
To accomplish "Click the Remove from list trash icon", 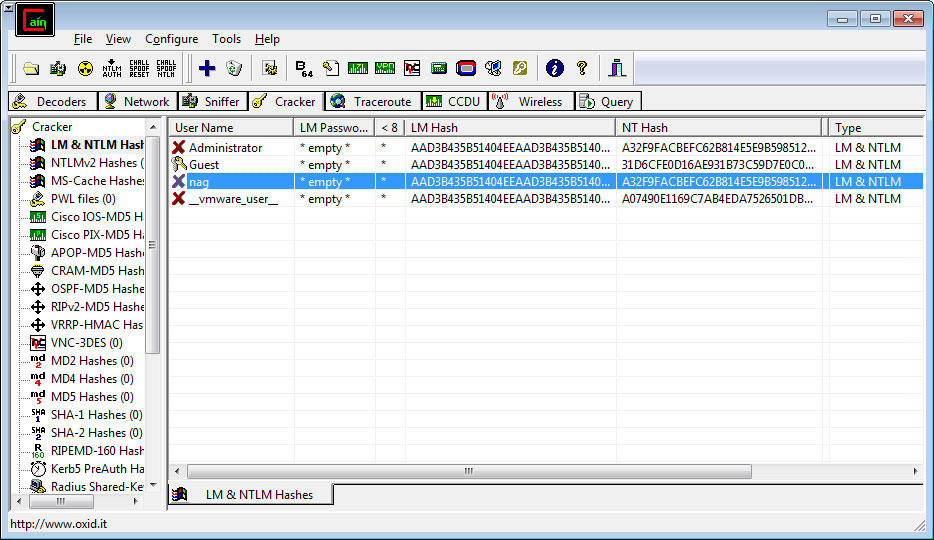I will point(234,68).
